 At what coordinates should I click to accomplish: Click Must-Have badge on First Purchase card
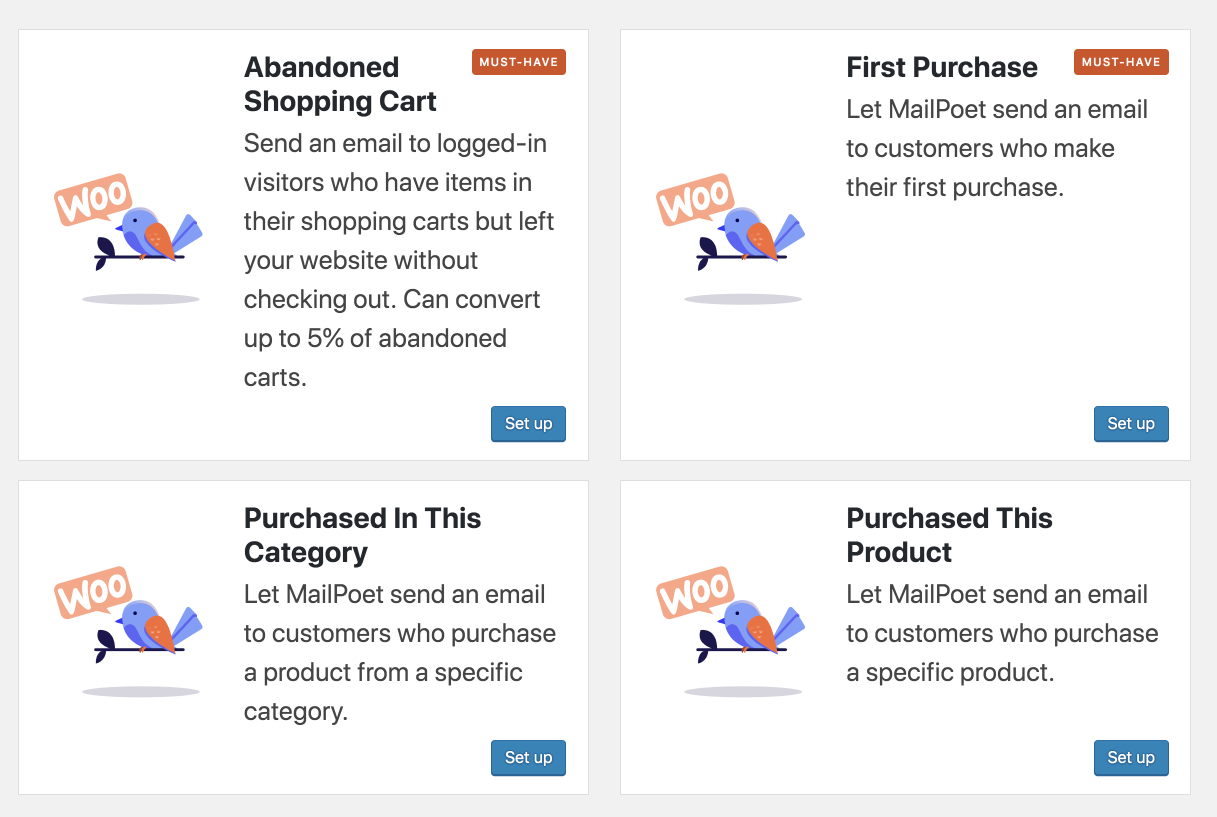click(x=1120, y=62)
